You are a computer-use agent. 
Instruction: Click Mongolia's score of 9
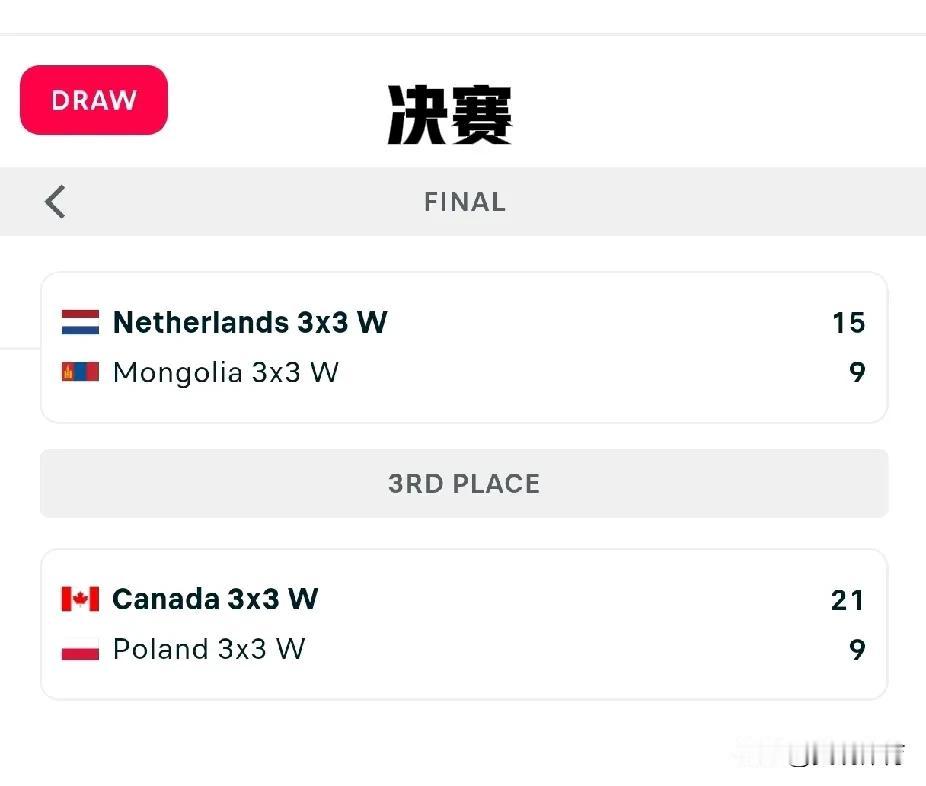(x=857, y=372)
